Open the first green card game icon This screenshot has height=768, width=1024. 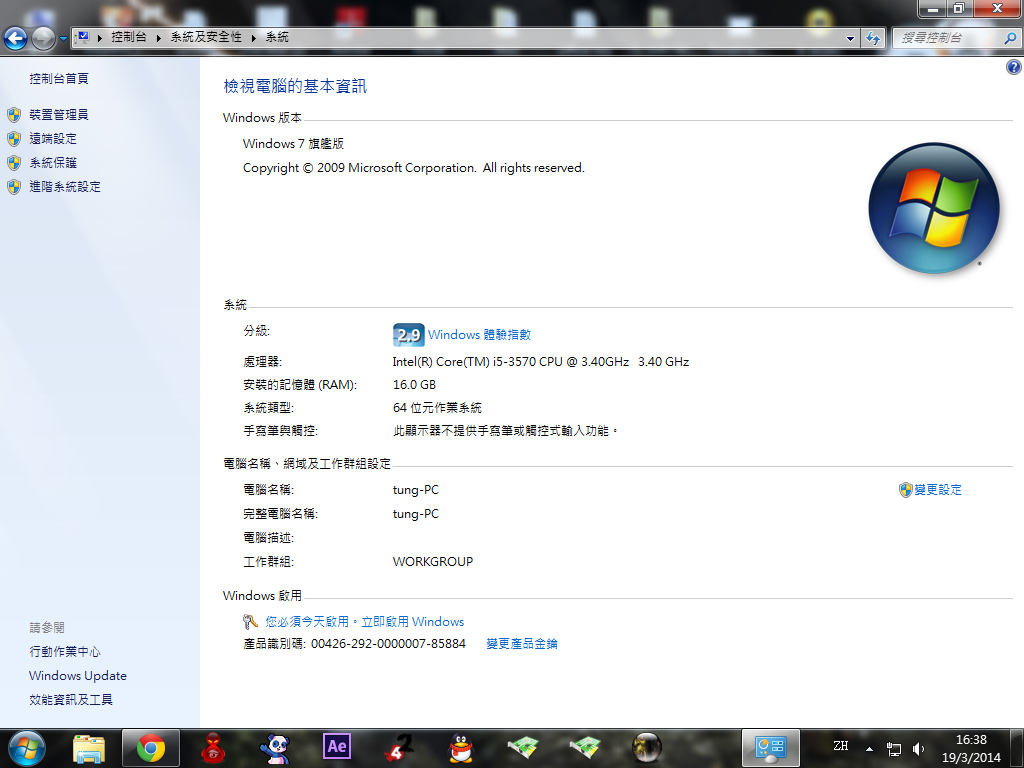tap(522, 748)
